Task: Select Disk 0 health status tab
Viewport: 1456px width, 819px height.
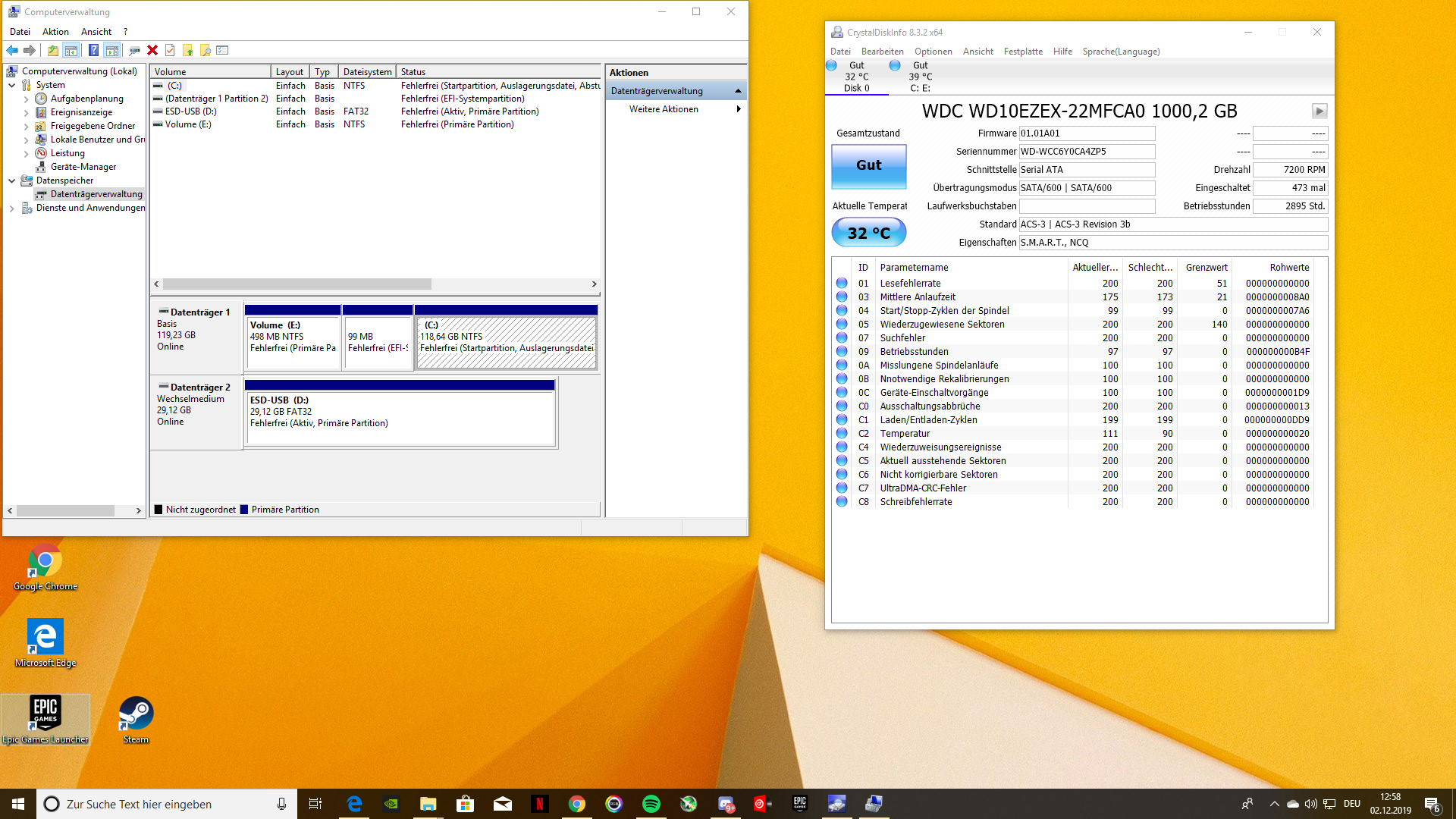Action: [856, 77]
